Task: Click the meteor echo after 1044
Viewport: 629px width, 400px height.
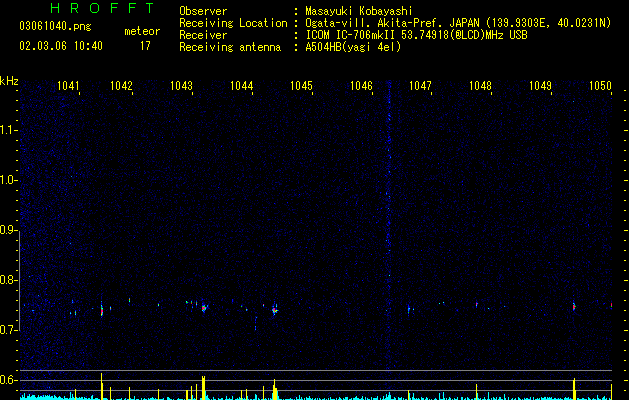Action: (x=275, y=310)
